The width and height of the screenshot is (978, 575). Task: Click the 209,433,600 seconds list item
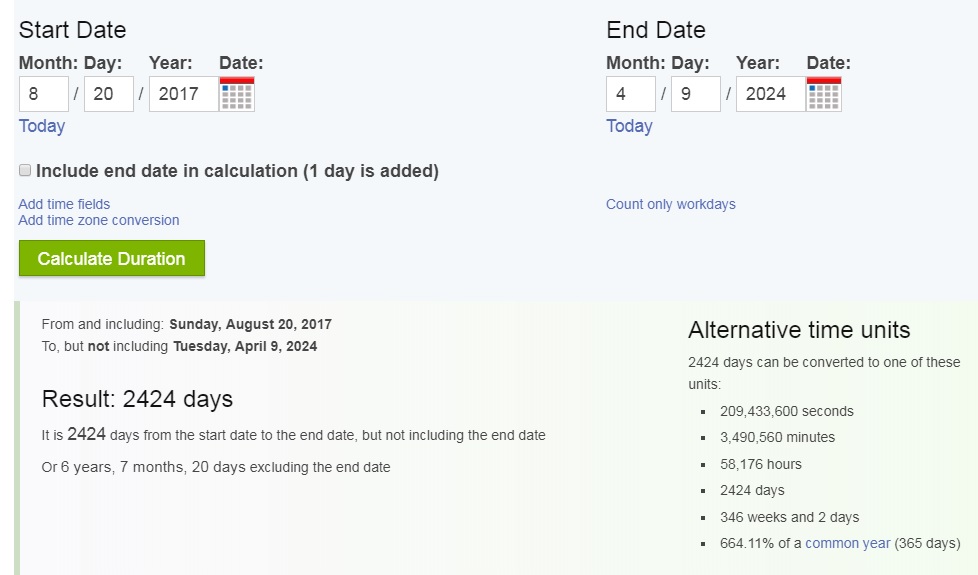coord(787,411)
